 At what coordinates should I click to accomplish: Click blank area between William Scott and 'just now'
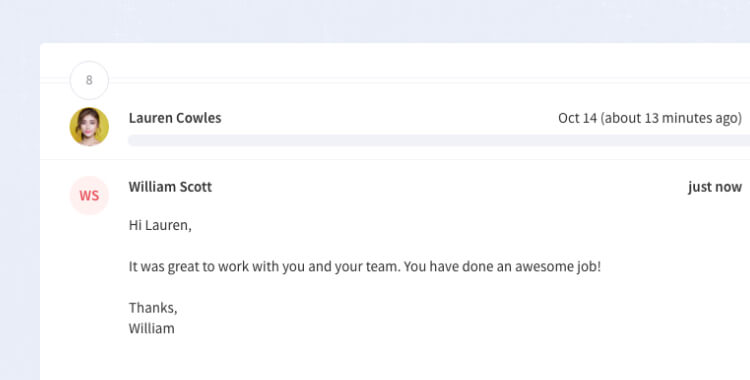pyautogui.click(x=450, y=187)
